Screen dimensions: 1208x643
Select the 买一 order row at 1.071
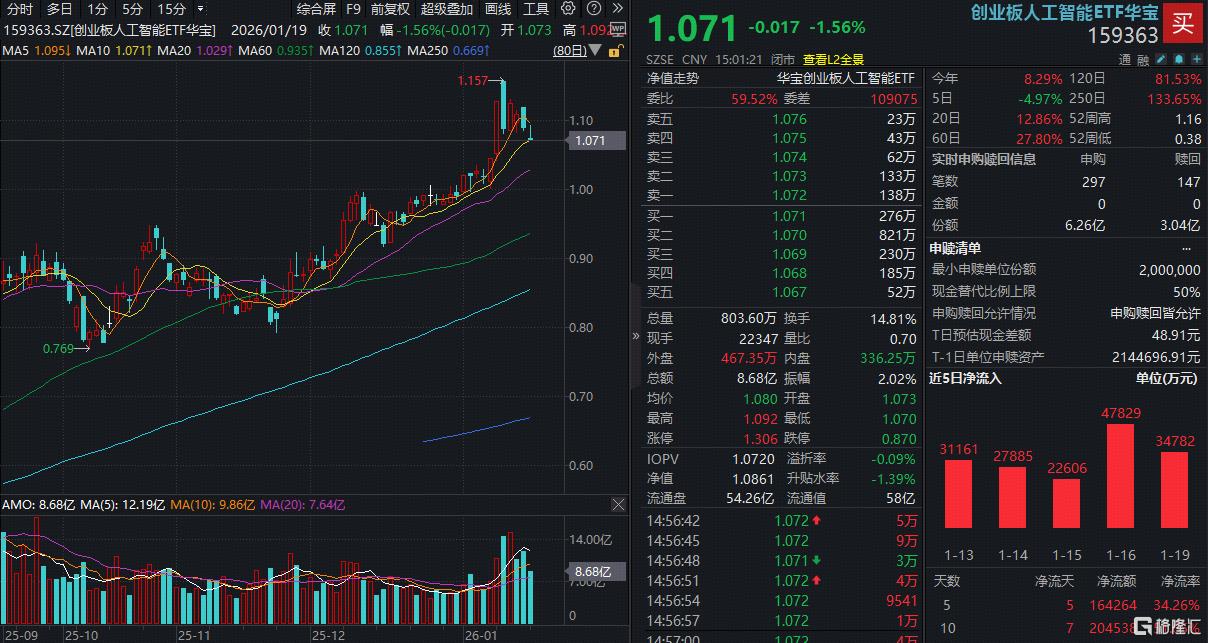point(781,216)
